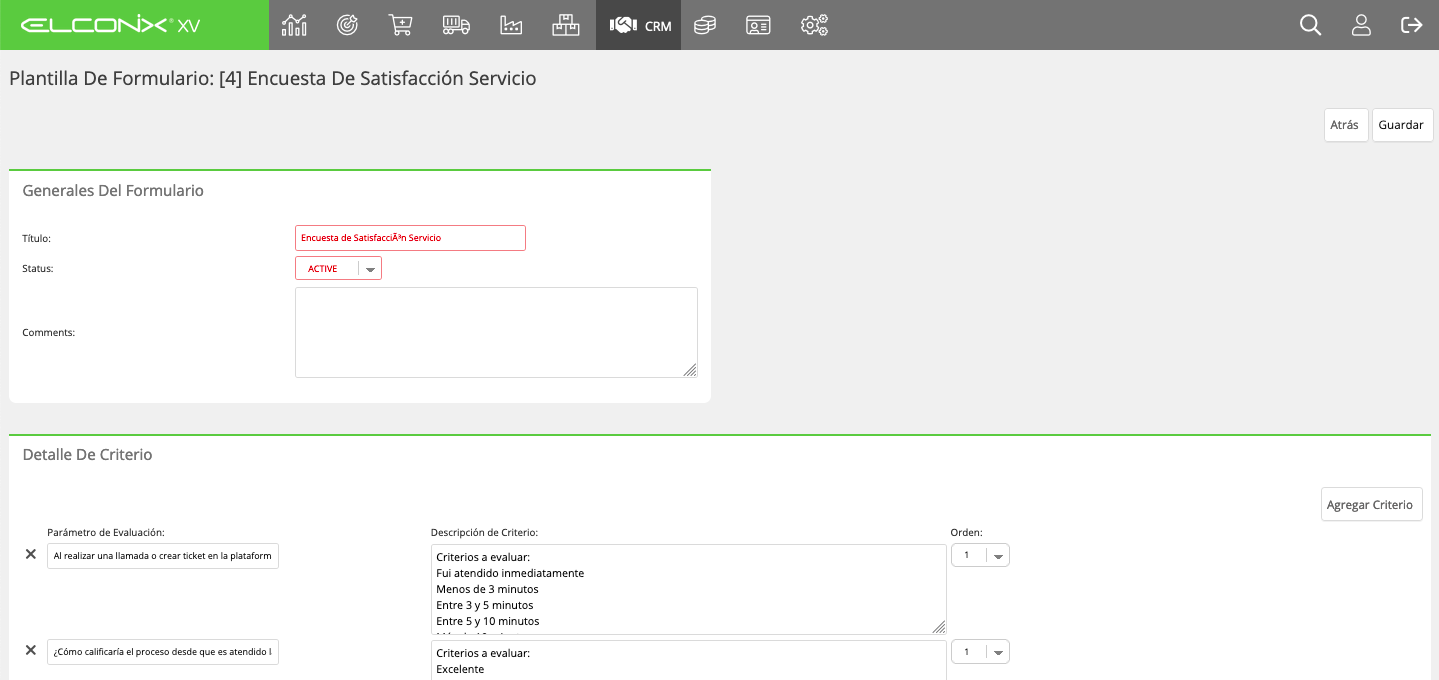Image resolution: width=1439 pixels, height=680 pixels.
Task: Click the 'Status:' label
Action: click(38, 268)
